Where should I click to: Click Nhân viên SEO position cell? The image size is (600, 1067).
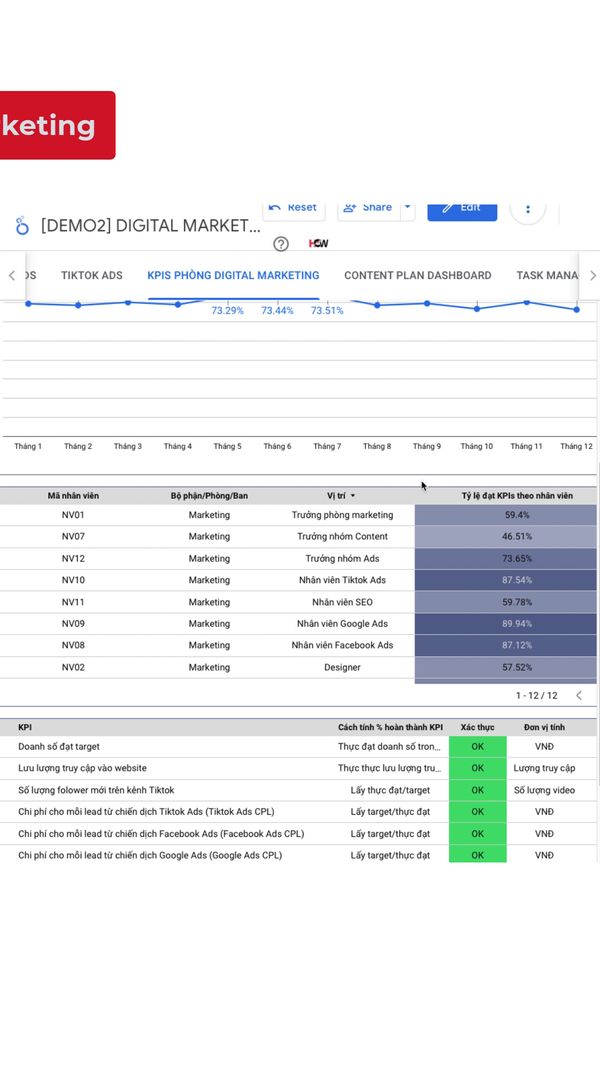point(342,602)
